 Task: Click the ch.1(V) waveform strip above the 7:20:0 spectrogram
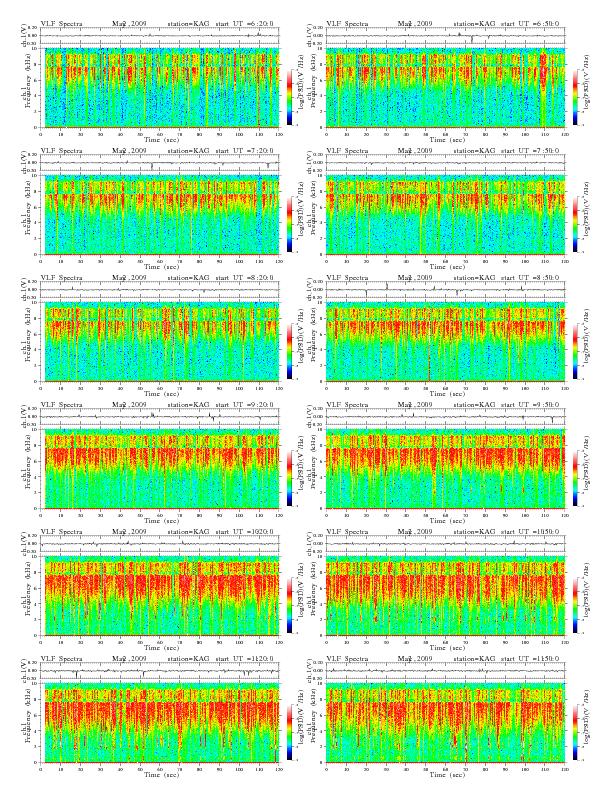coord(160,163)
